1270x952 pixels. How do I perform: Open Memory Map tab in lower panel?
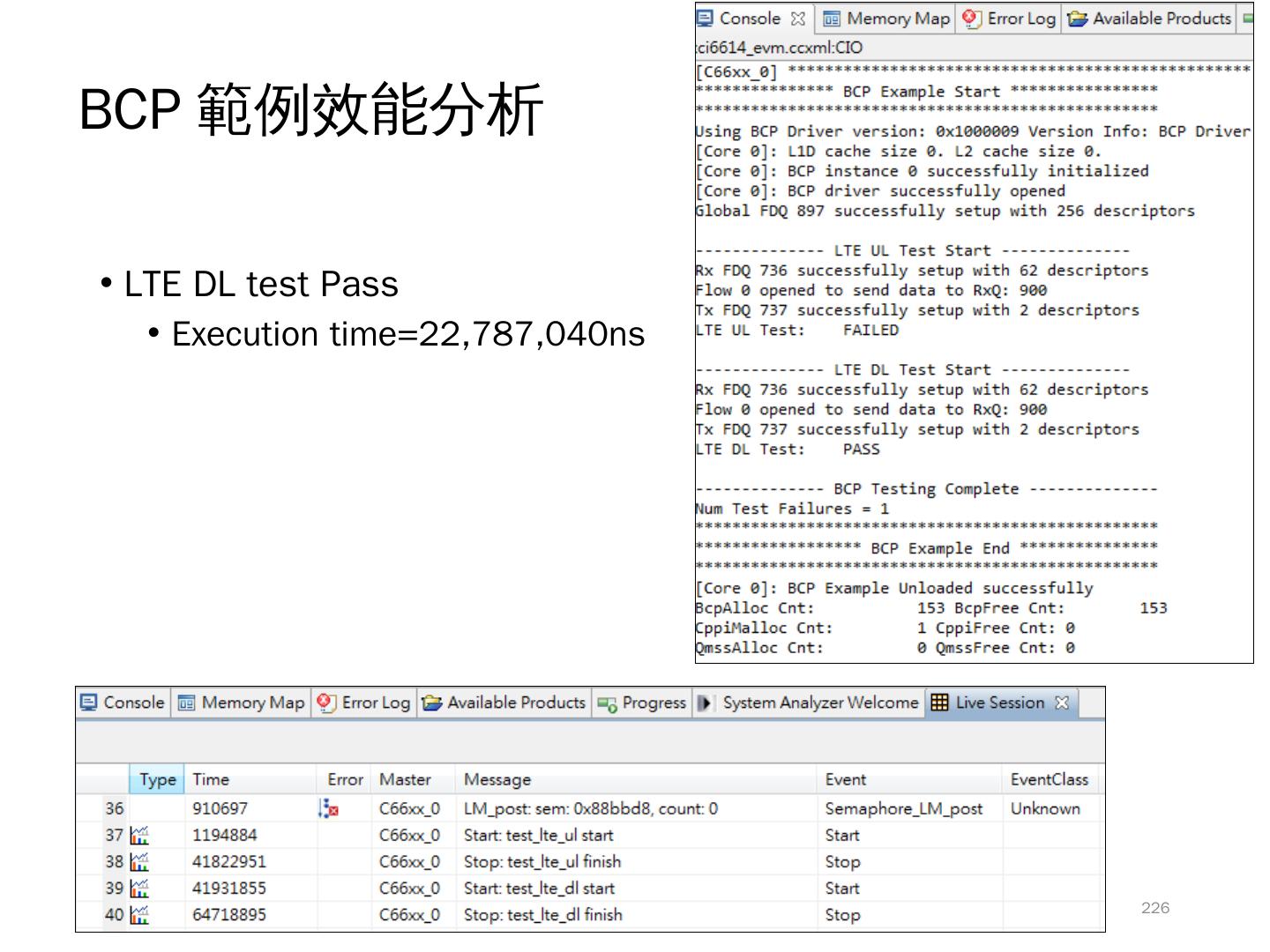point(242,703)
